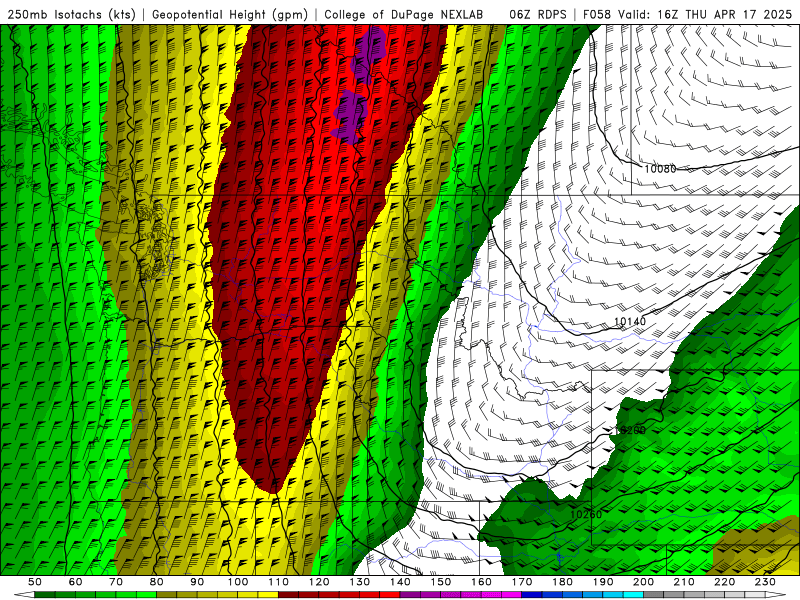
Task: Click the 130 value on the color scale
Action: [359, 582]
